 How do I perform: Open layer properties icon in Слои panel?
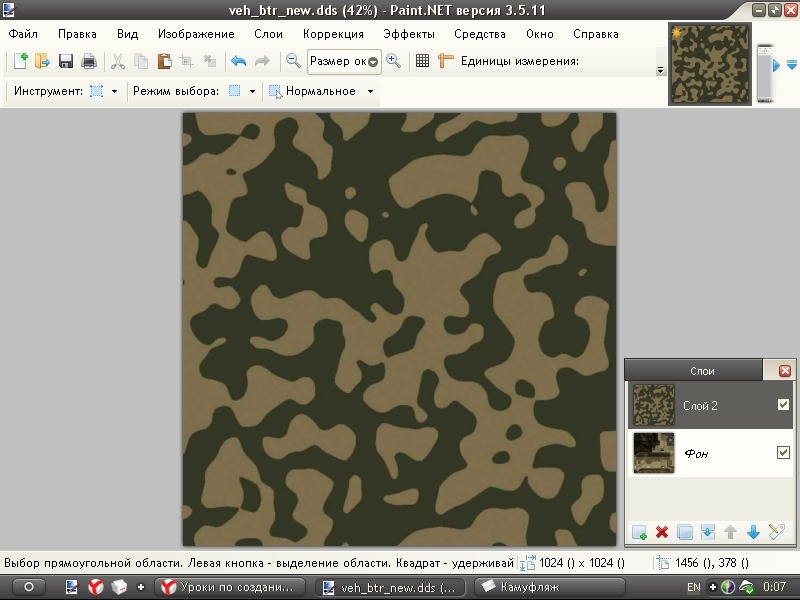[x=777, y=532]
